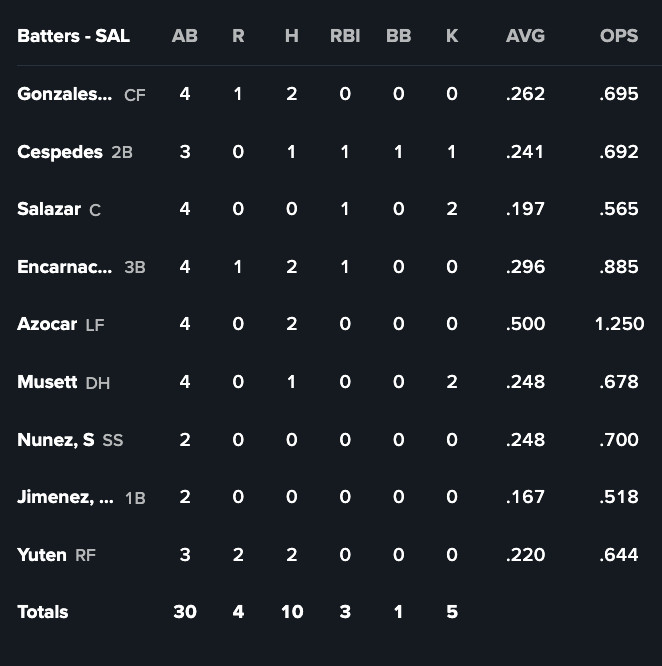Image resolution: width=662 pixels, height=666 pixels.
Task: Select Nunez, S shortstop name
Action: pos(56,439)
